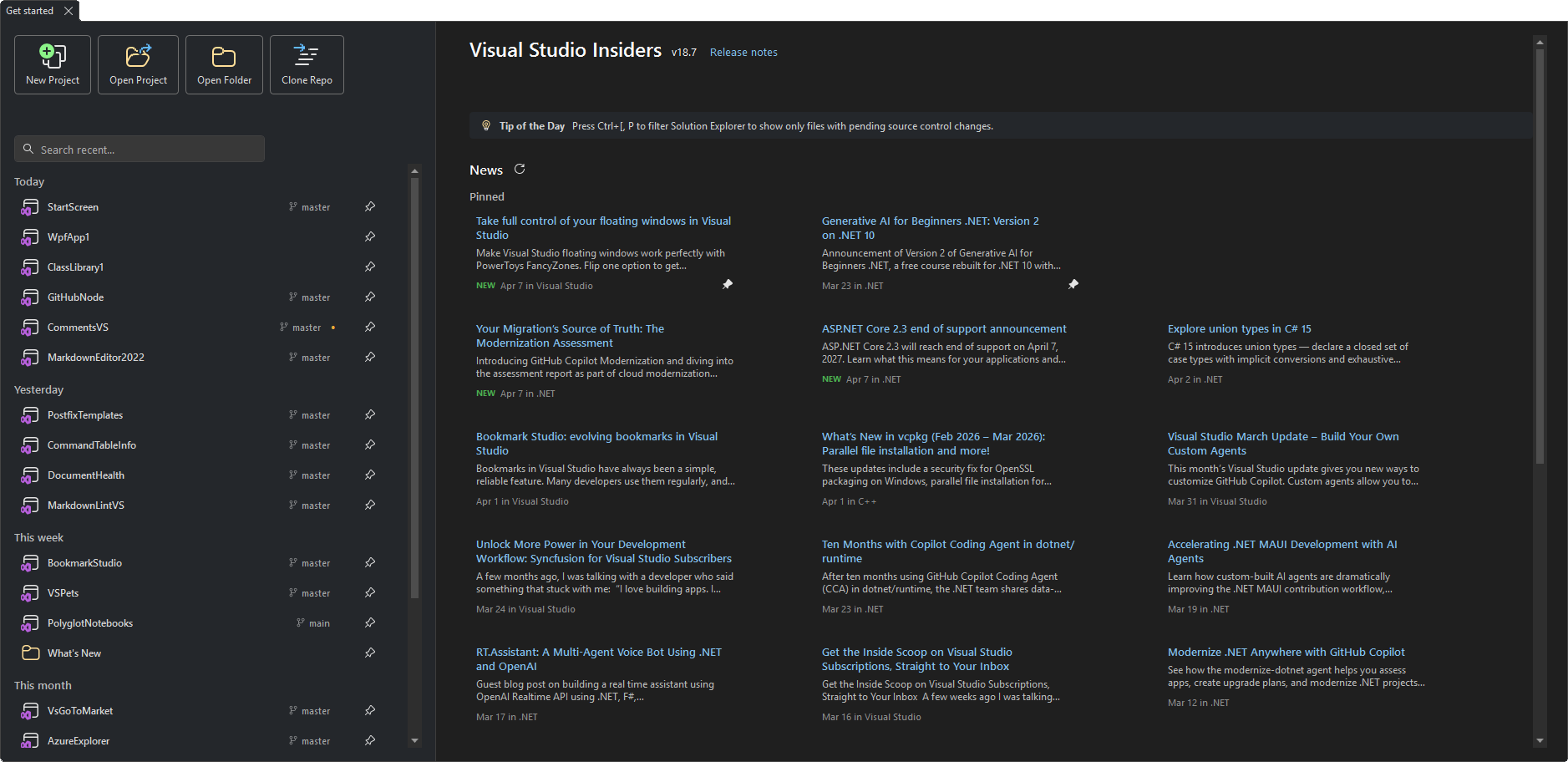The height and width of the screenshot is (762, 1568).
Task: Close the Get started tab
Action: click(68, 11)
